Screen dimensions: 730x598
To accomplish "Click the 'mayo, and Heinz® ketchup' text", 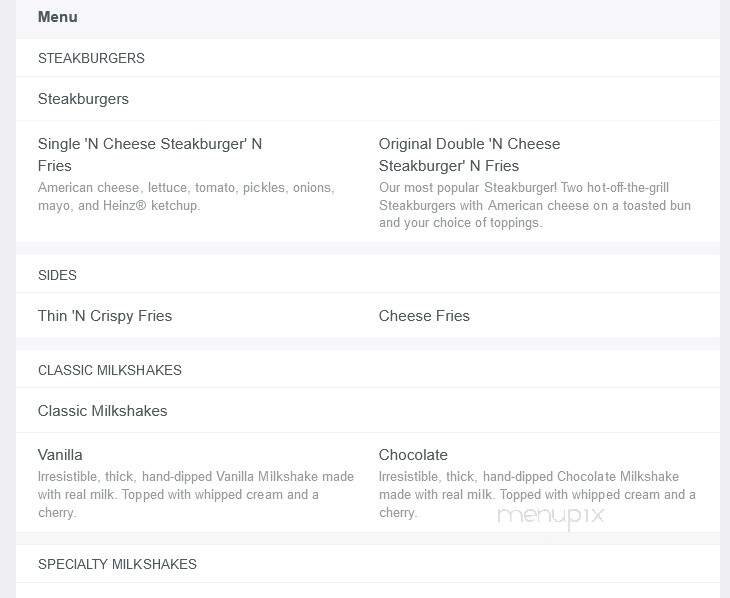I will coord(119,206).
